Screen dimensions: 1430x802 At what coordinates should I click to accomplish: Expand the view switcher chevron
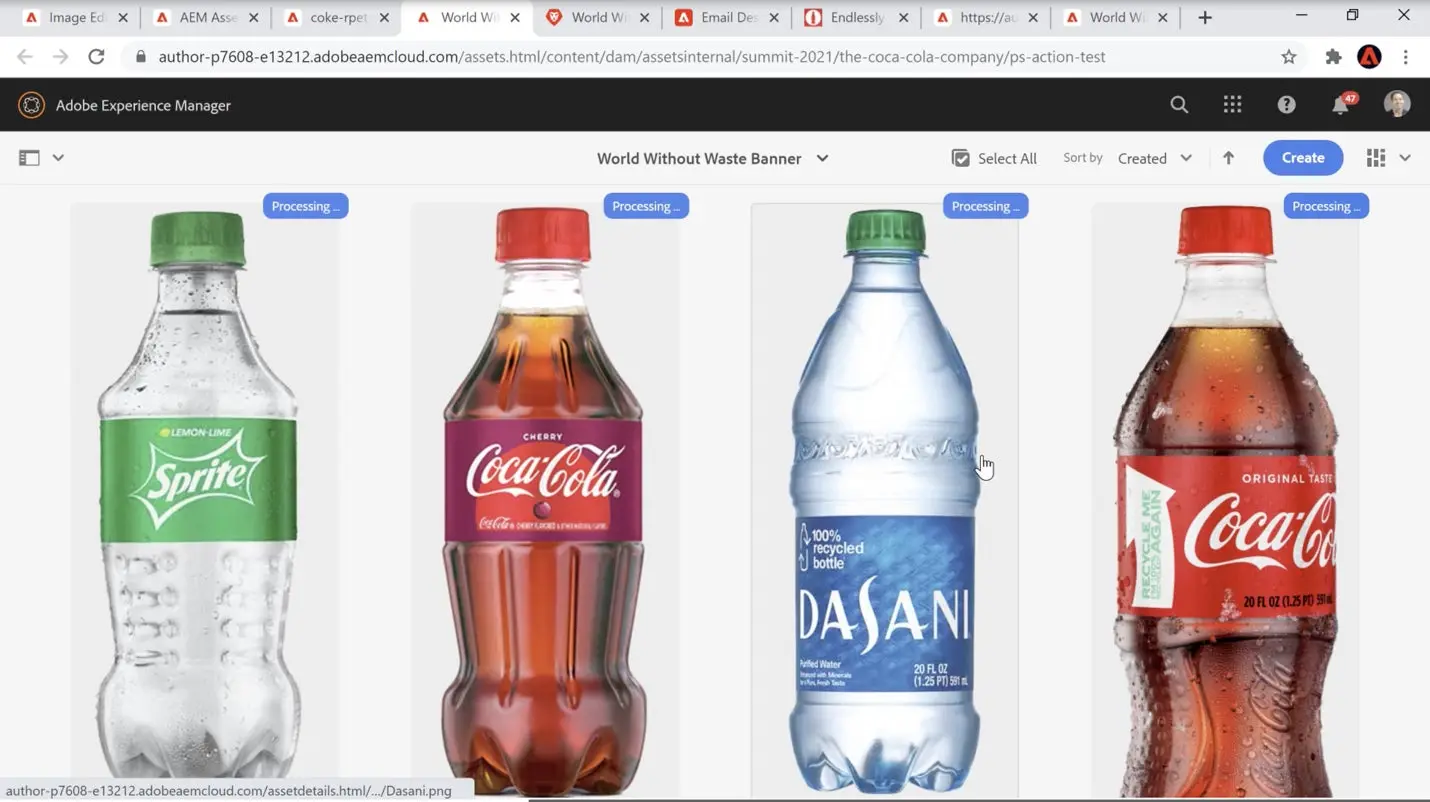pyautogui.click(x=1405, y=158)
